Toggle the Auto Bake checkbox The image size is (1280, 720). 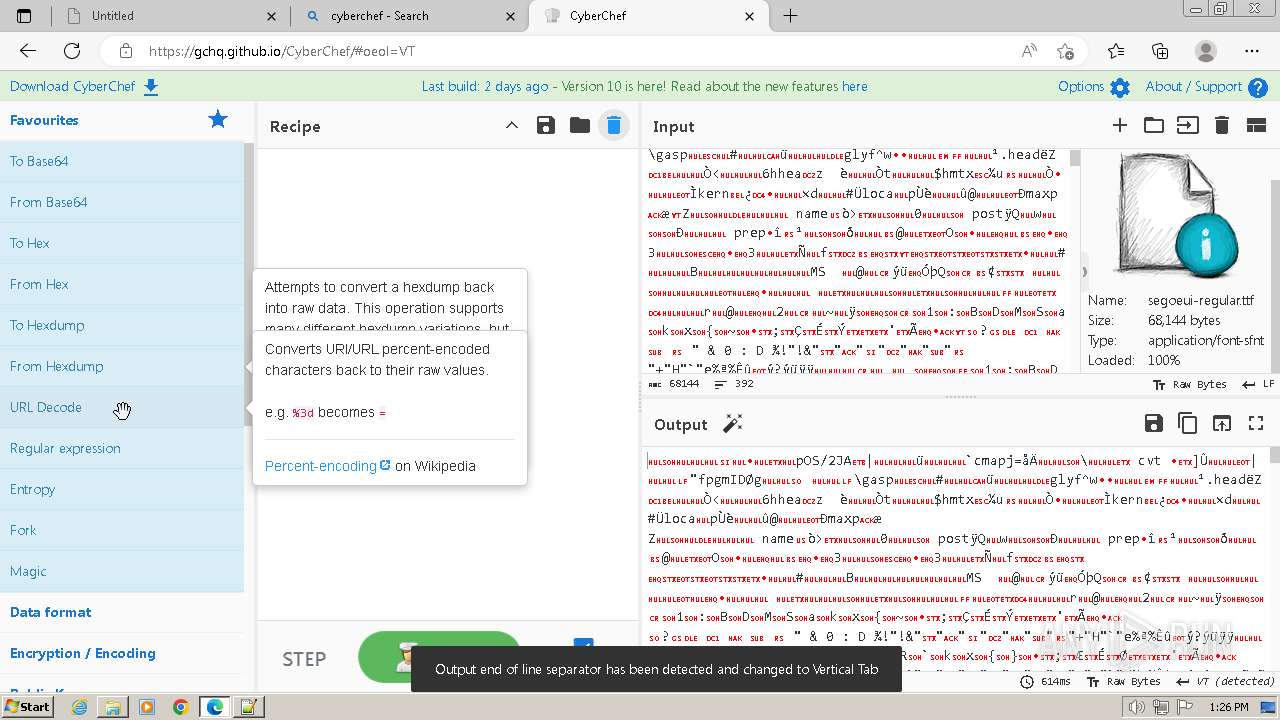584,645
